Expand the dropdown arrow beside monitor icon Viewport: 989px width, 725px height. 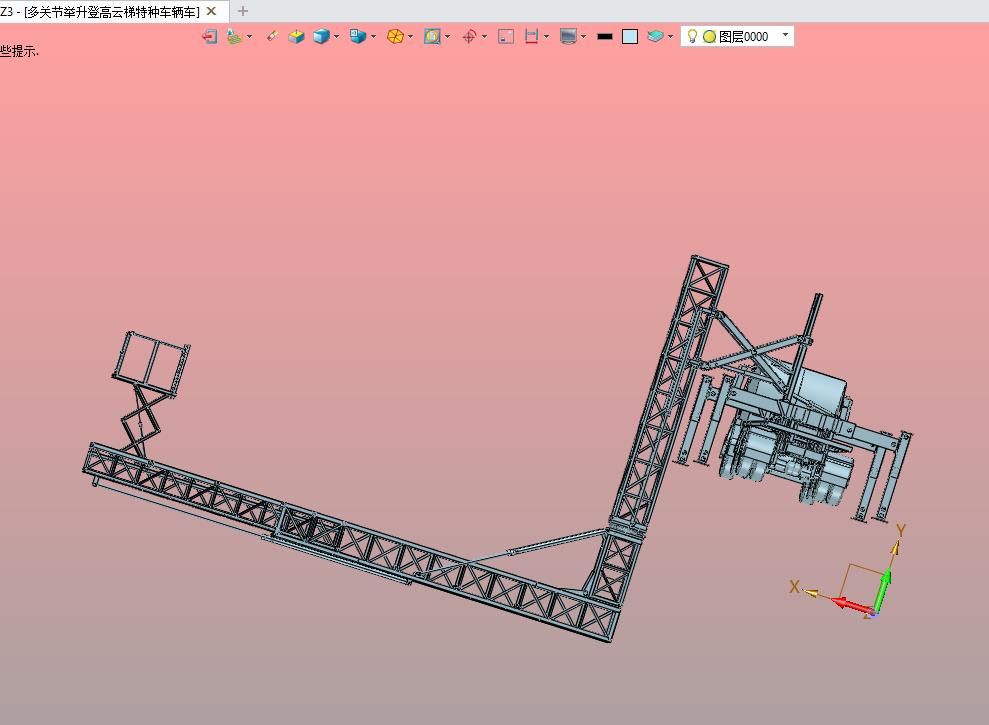point(584,36)
